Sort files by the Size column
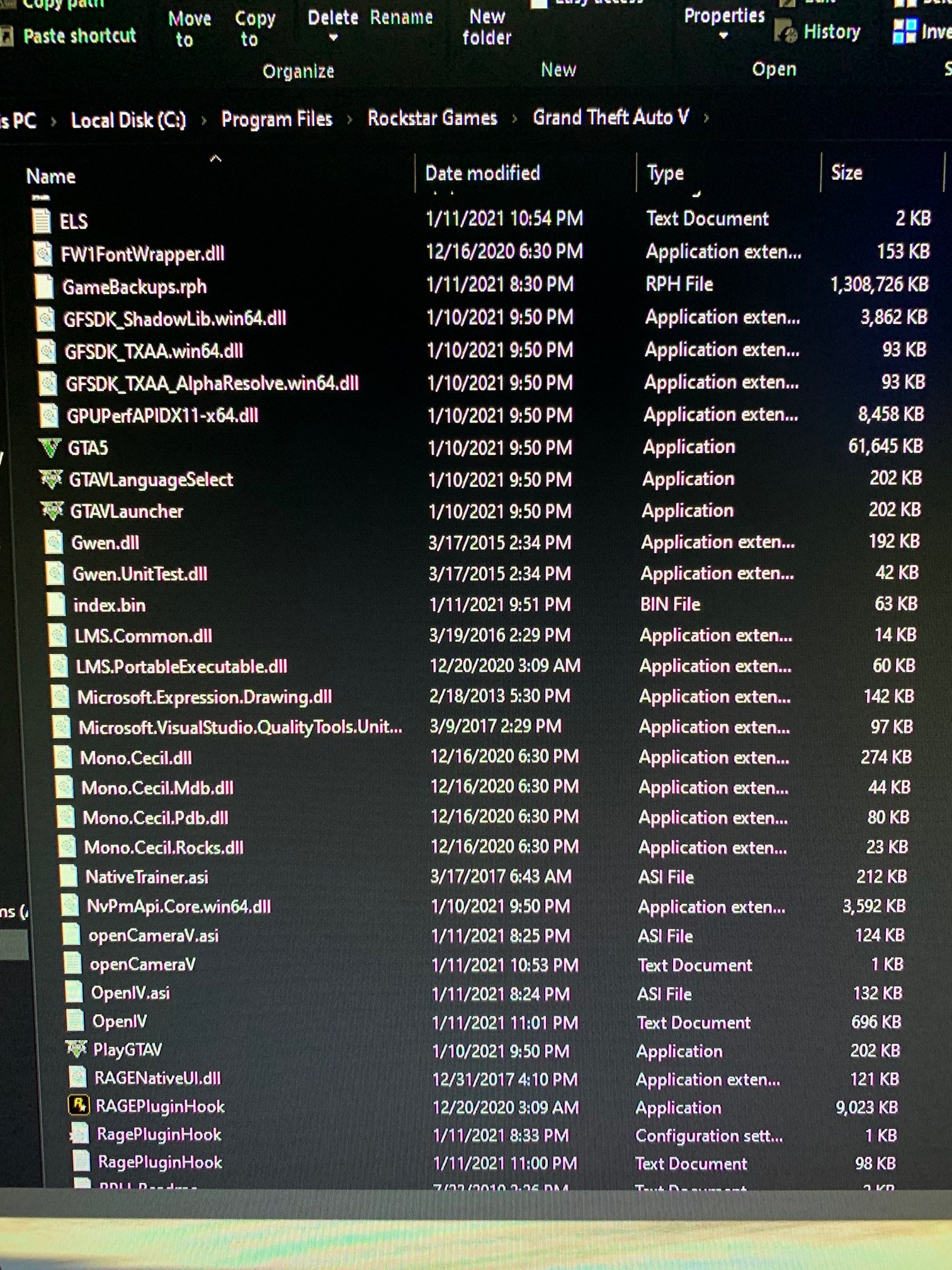The image size is (952, 1270). [846, 173]
